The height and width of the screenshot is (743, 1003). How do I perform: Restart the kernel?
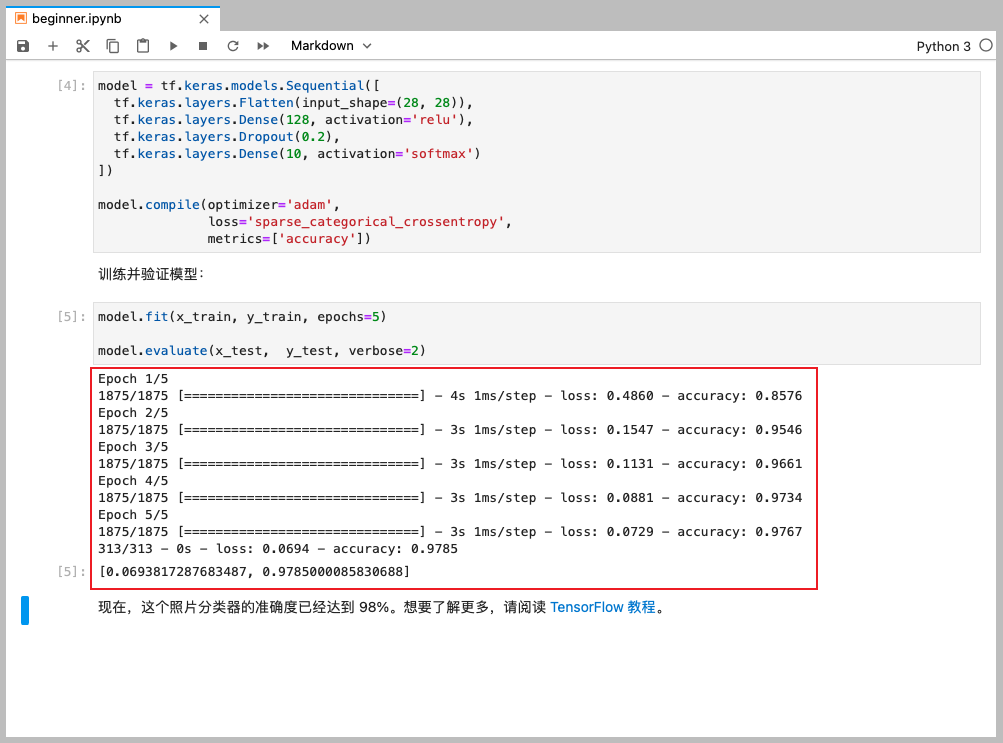(x=232, y=45)
